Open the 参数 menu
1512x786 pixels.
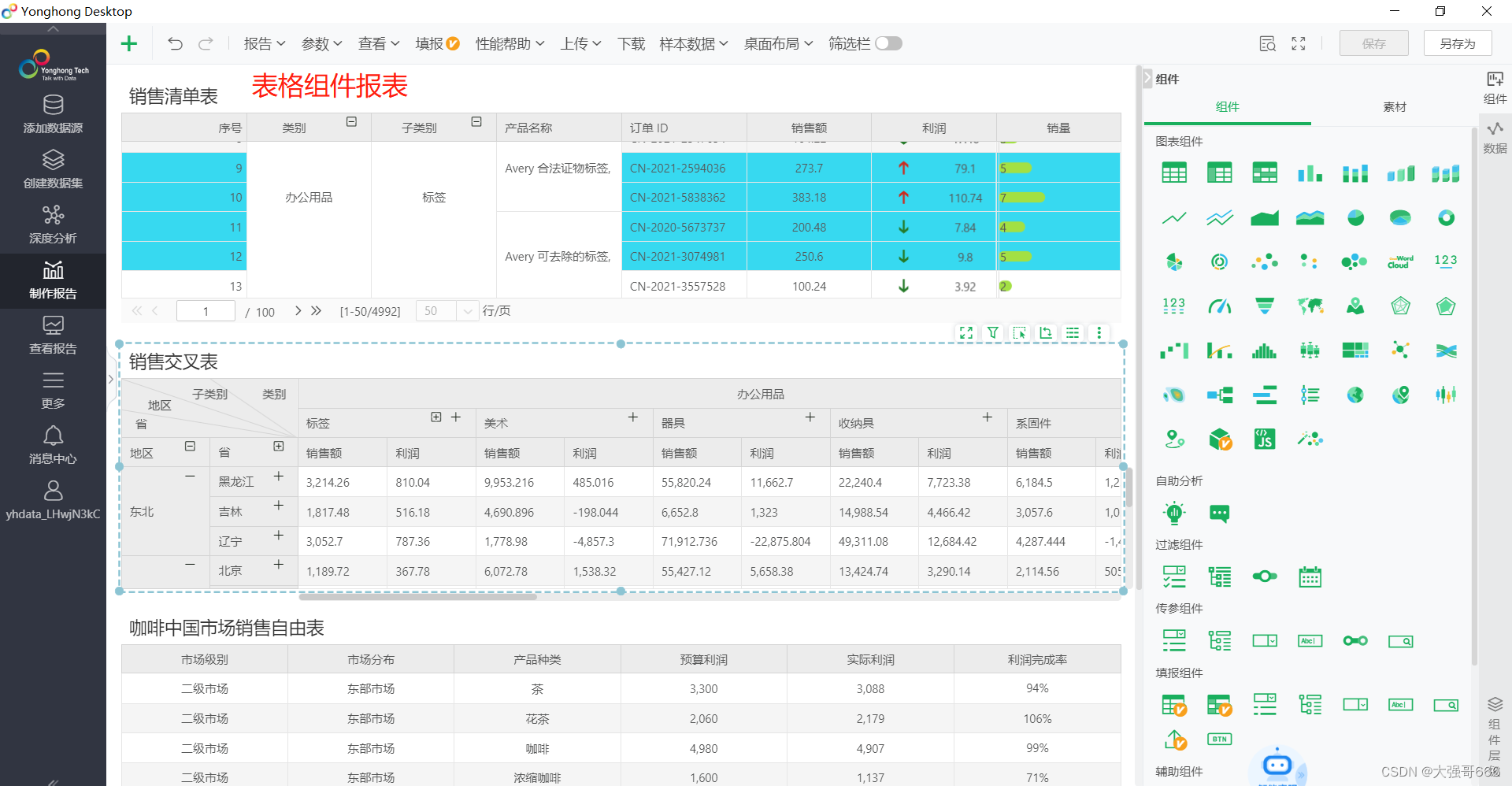tap(321, 43)
